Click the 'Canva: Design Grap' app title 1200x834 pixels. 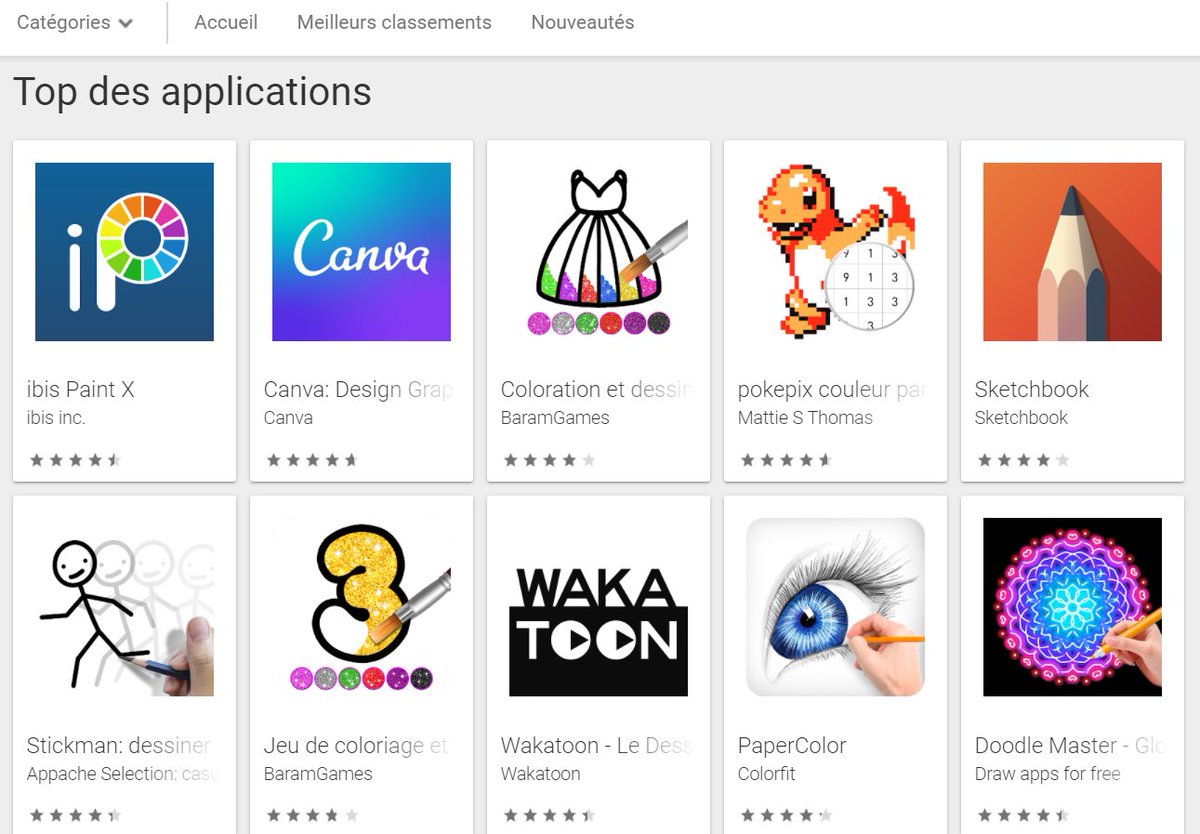(x=359, y=390)
